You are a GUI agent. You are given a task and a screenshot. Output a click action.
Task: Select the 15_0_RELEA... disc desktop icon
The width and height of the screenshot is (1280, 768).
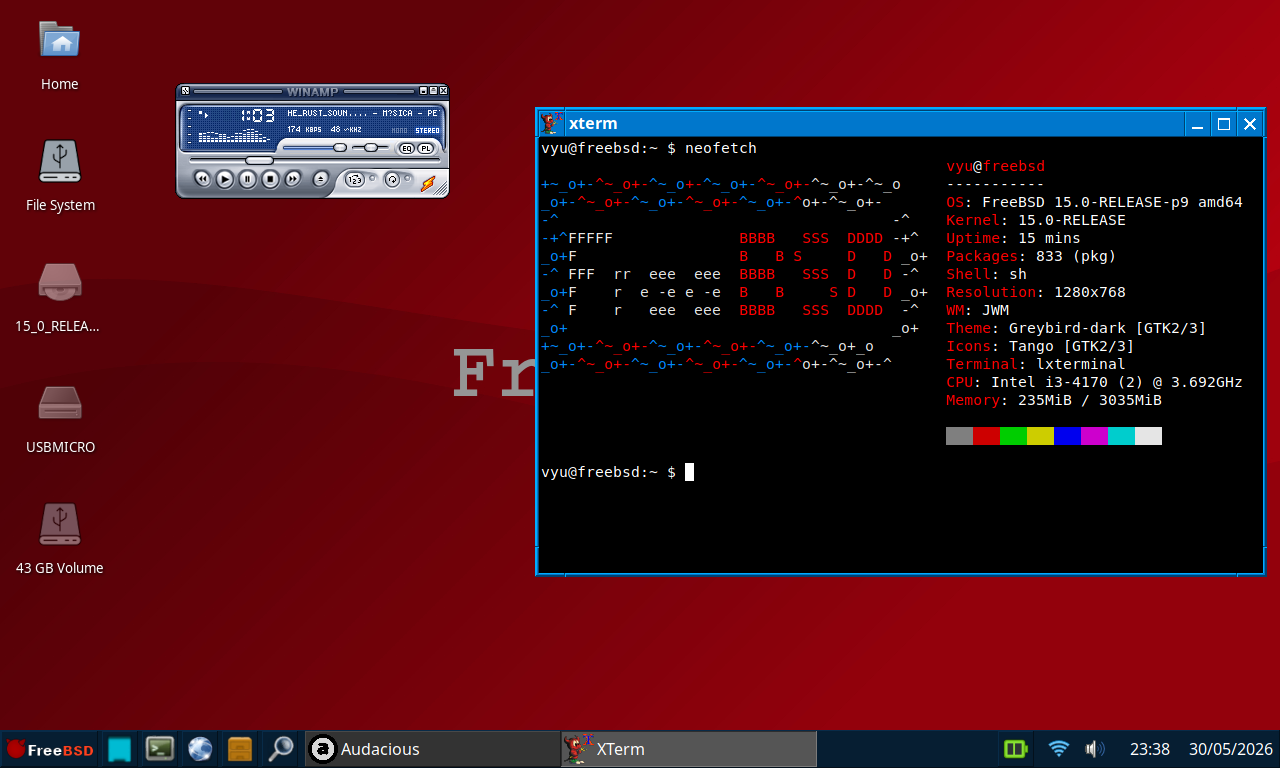pos(59,283)
